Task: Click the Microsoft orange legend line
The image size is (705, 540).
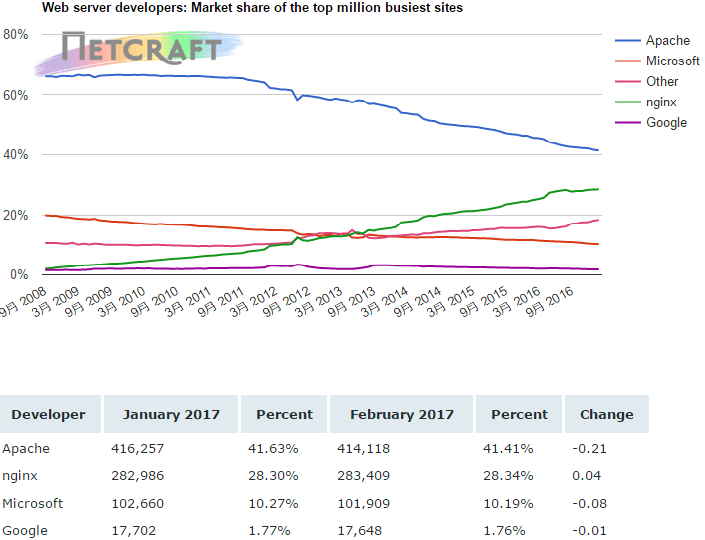Action: pos(627,62)
